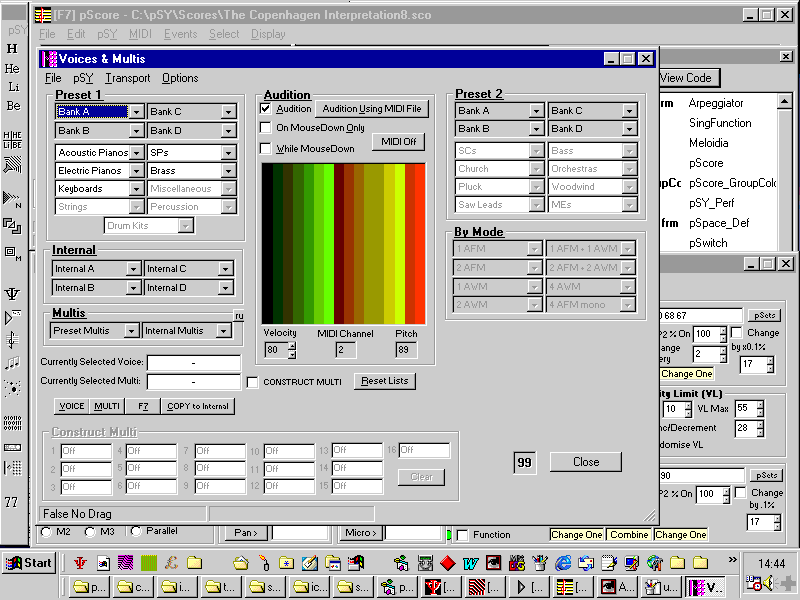The image size is (800, 600).
Task: Click the musical notes icon in left toolbar
Action: point(12,363)
